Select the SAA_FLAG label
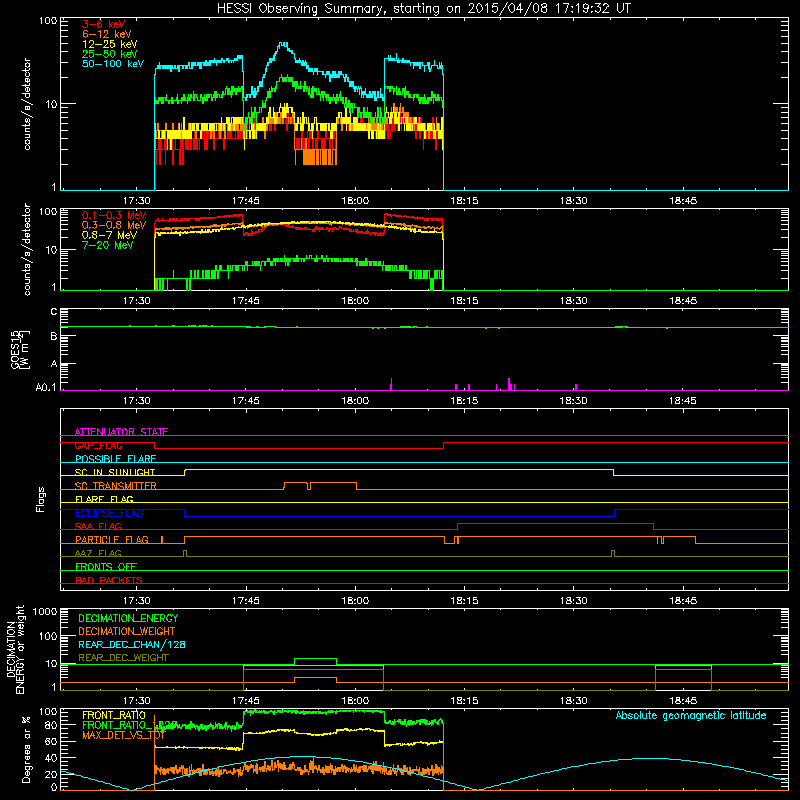Viewport: 800px width, 800px height. click(98, 526)
